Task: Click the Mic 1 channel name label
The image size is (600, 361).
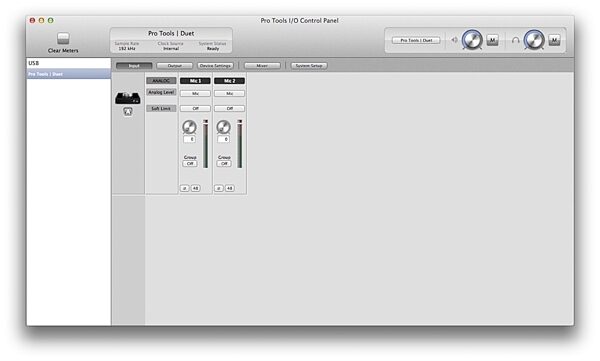Action: click(195, 81)
